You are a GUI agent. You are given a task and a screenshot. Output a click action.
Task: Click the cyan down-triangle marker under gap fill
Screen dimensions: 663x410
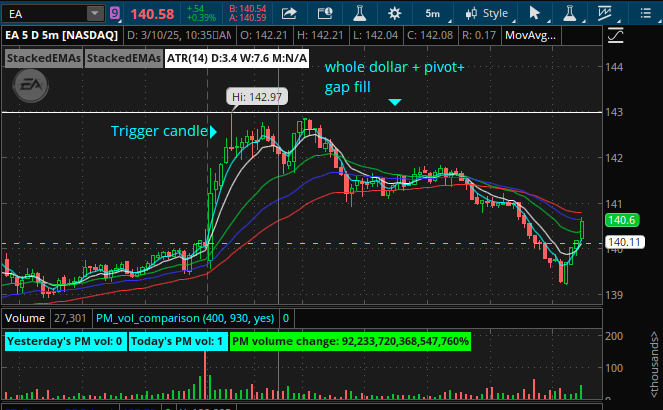pyautogui.click(x=395, y=102)
